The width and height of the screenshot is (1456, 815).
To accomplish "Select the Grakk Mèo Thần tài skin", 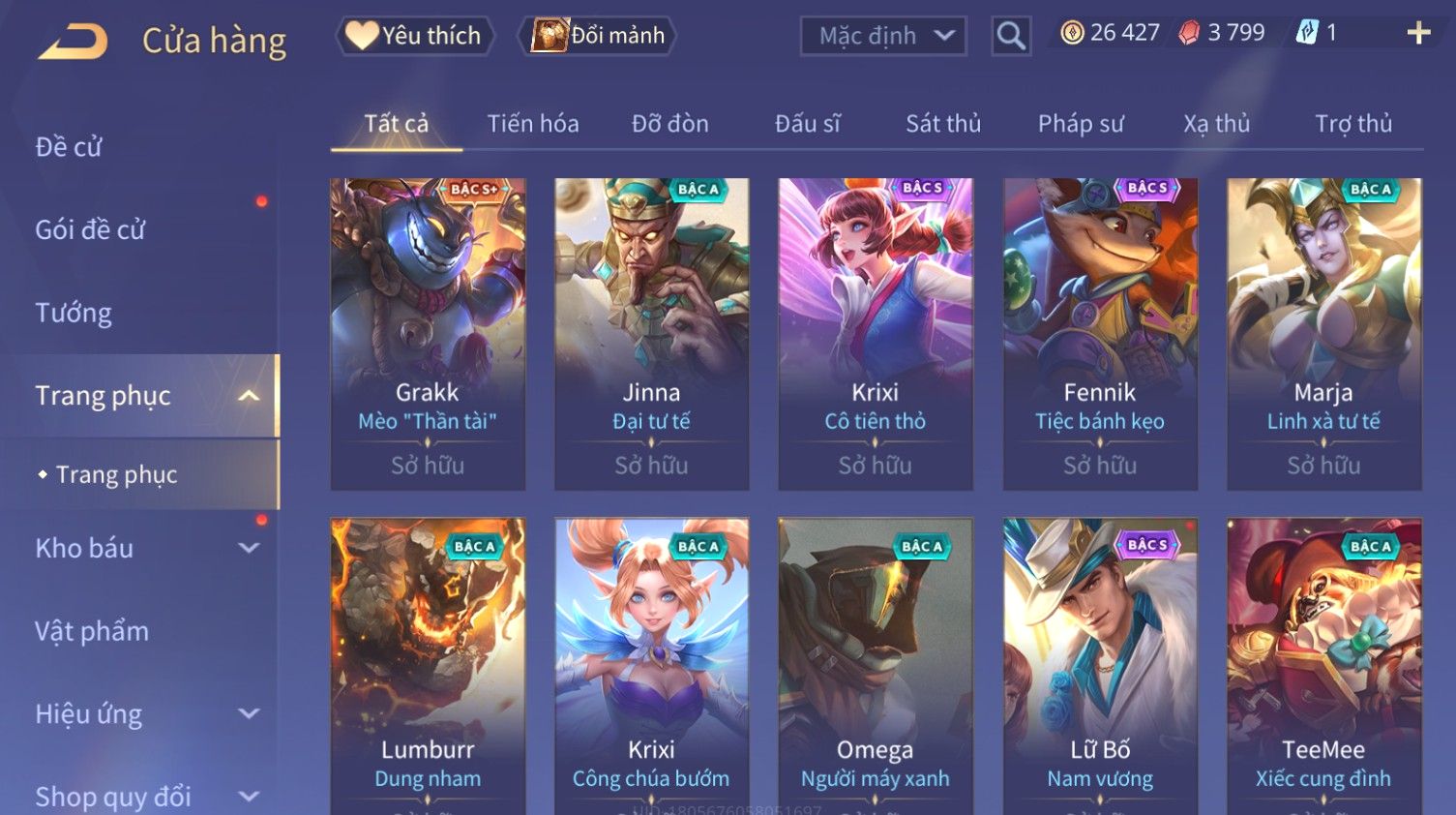I will pyautogui.click(x=428, y=334).
